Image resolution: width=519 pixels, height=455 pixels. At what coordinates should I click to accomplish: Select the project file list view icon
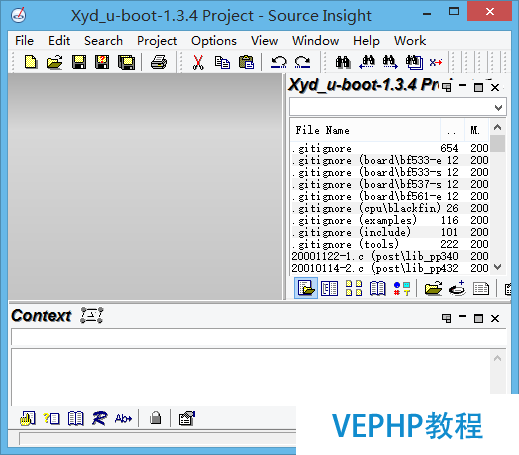click(306, 288)
